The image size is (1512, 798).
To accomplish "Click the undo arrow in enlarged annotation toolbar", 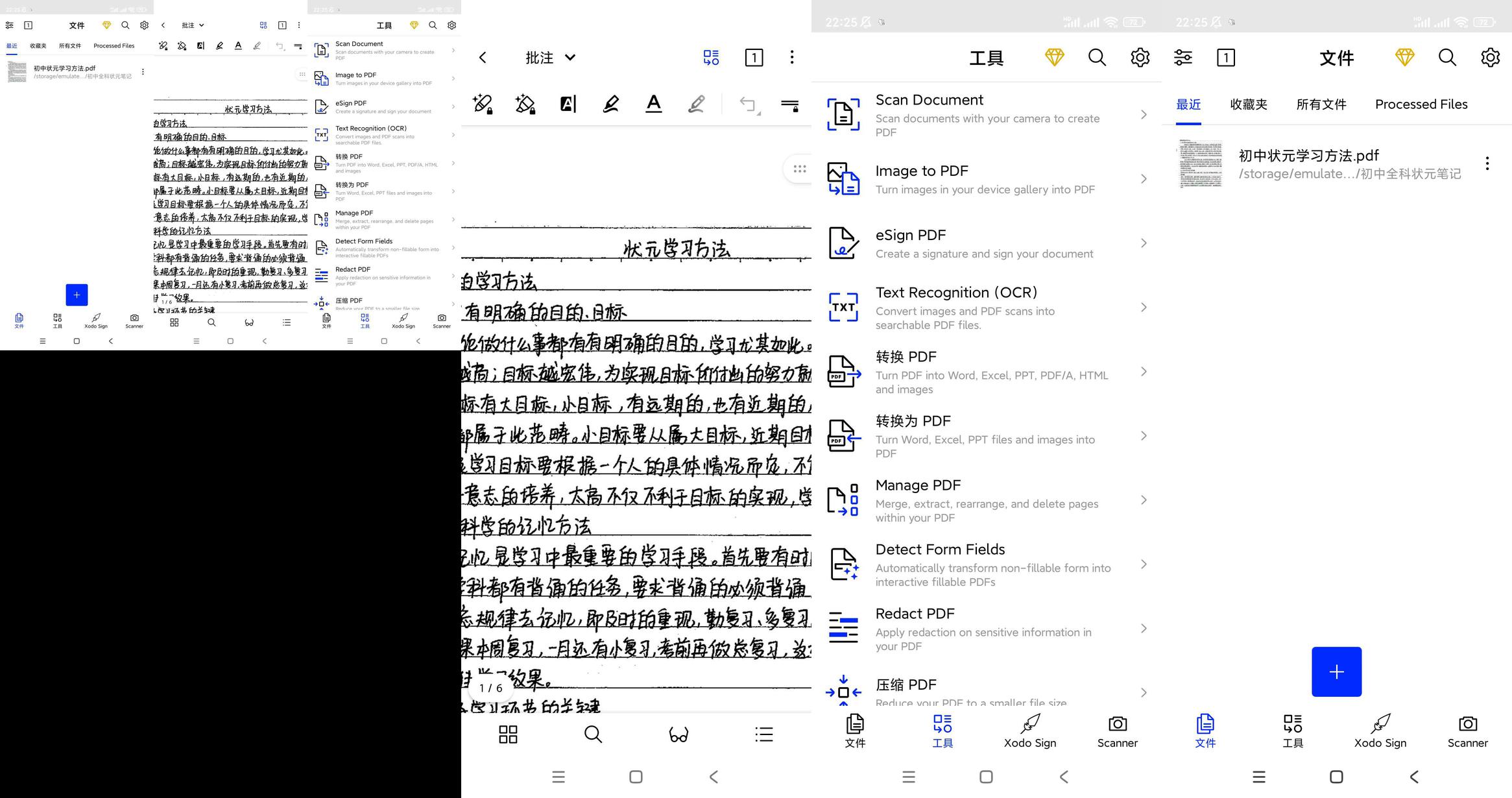I will pos(748,104).
